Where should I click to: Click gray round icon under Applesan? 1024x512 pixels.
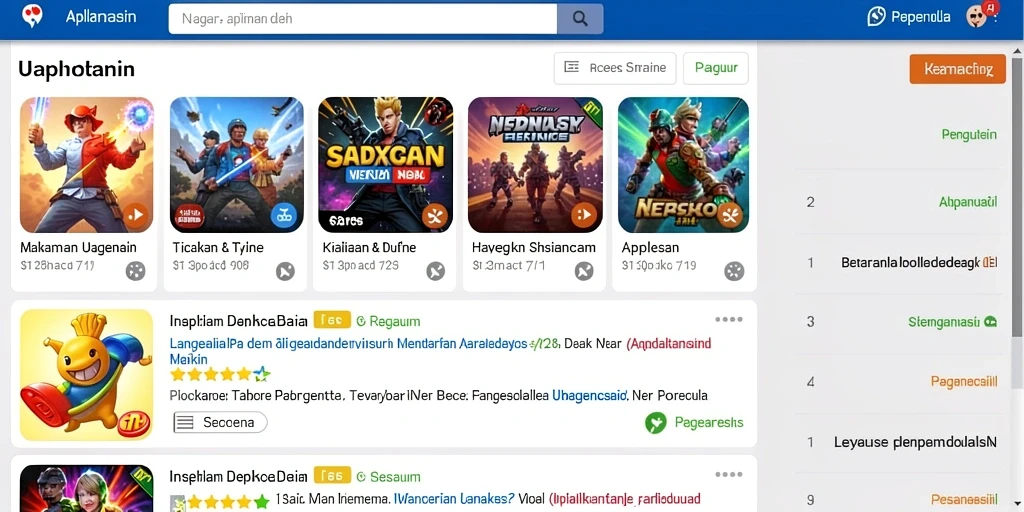734,270
